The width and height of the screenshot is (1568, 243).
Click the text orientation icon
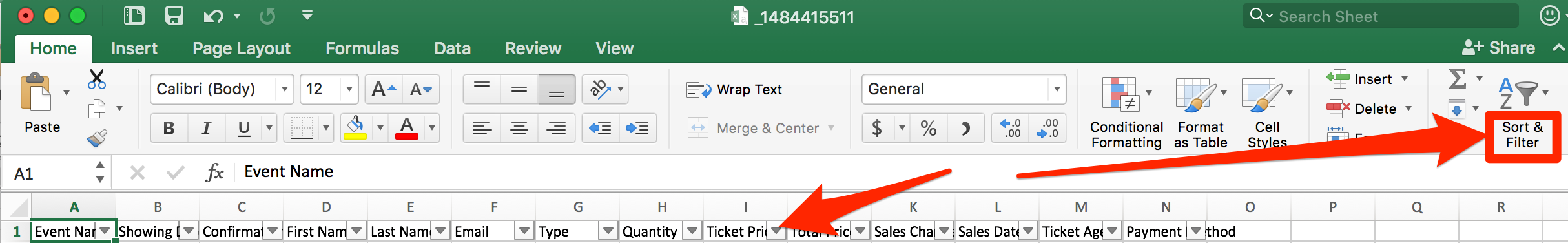click(601, 89)
